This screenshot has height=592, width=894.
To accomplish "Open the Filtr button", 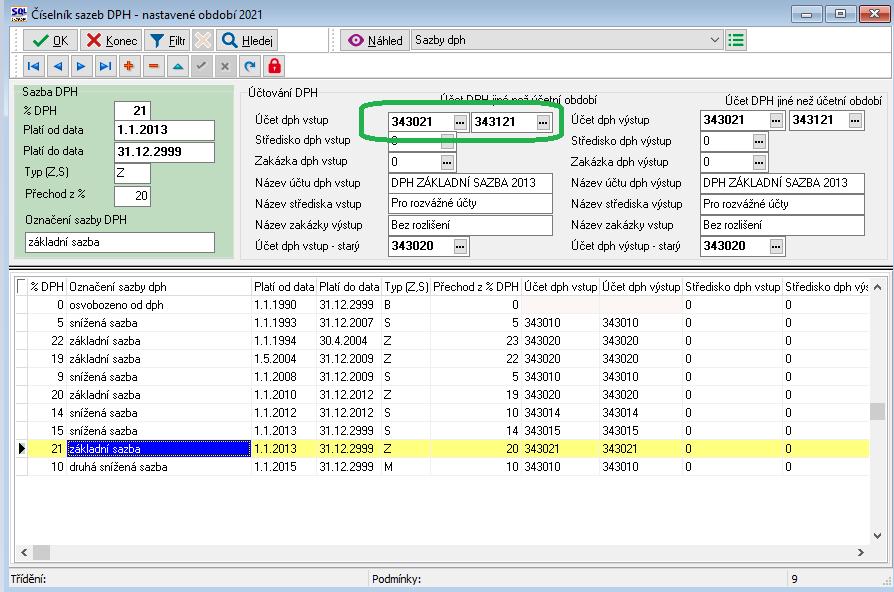I will click(x=166, y=40).
